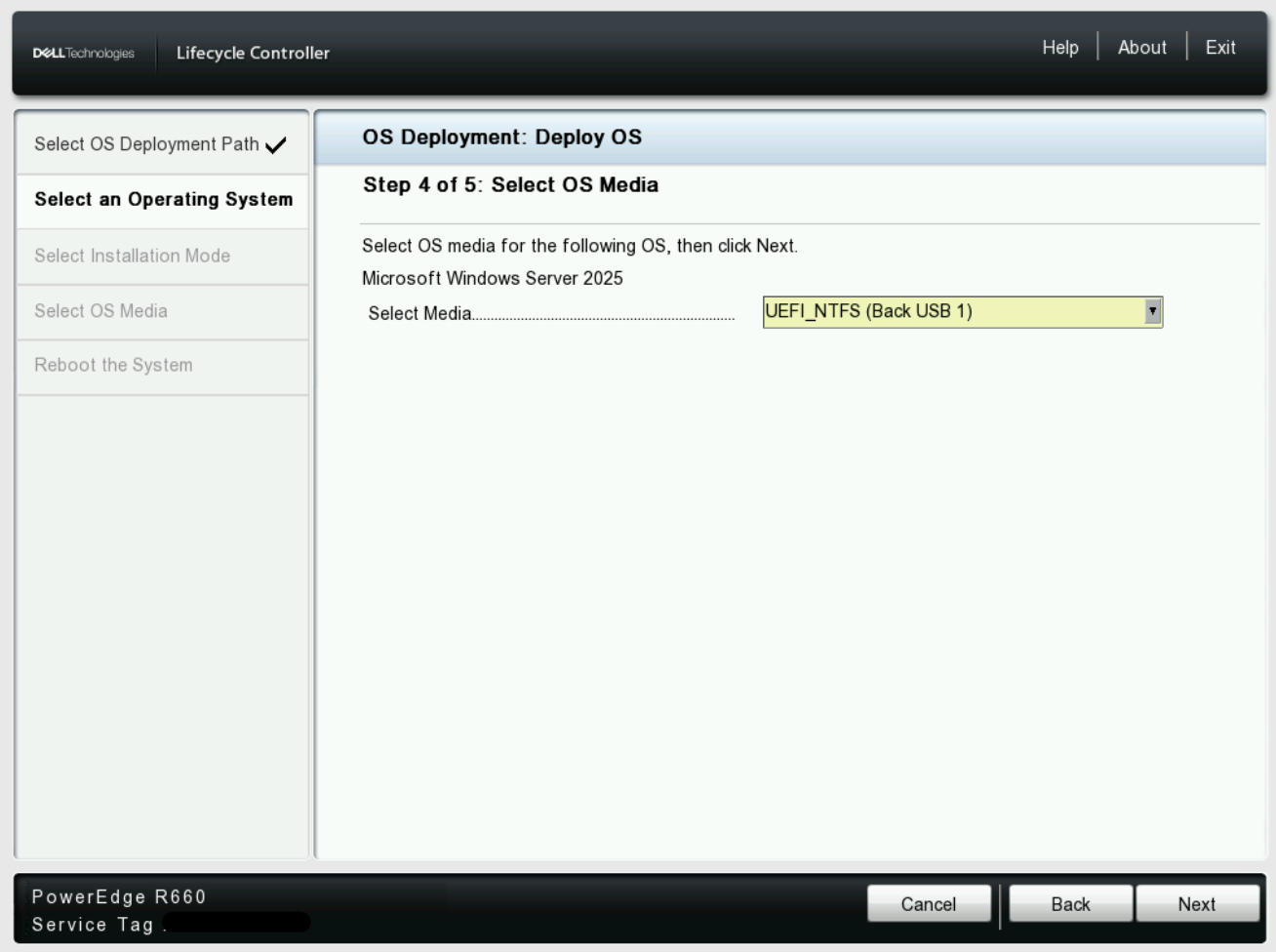Open the 'Select Installation Mode' step
This screenshot has height=952, width=1276.
click(163, 257)
